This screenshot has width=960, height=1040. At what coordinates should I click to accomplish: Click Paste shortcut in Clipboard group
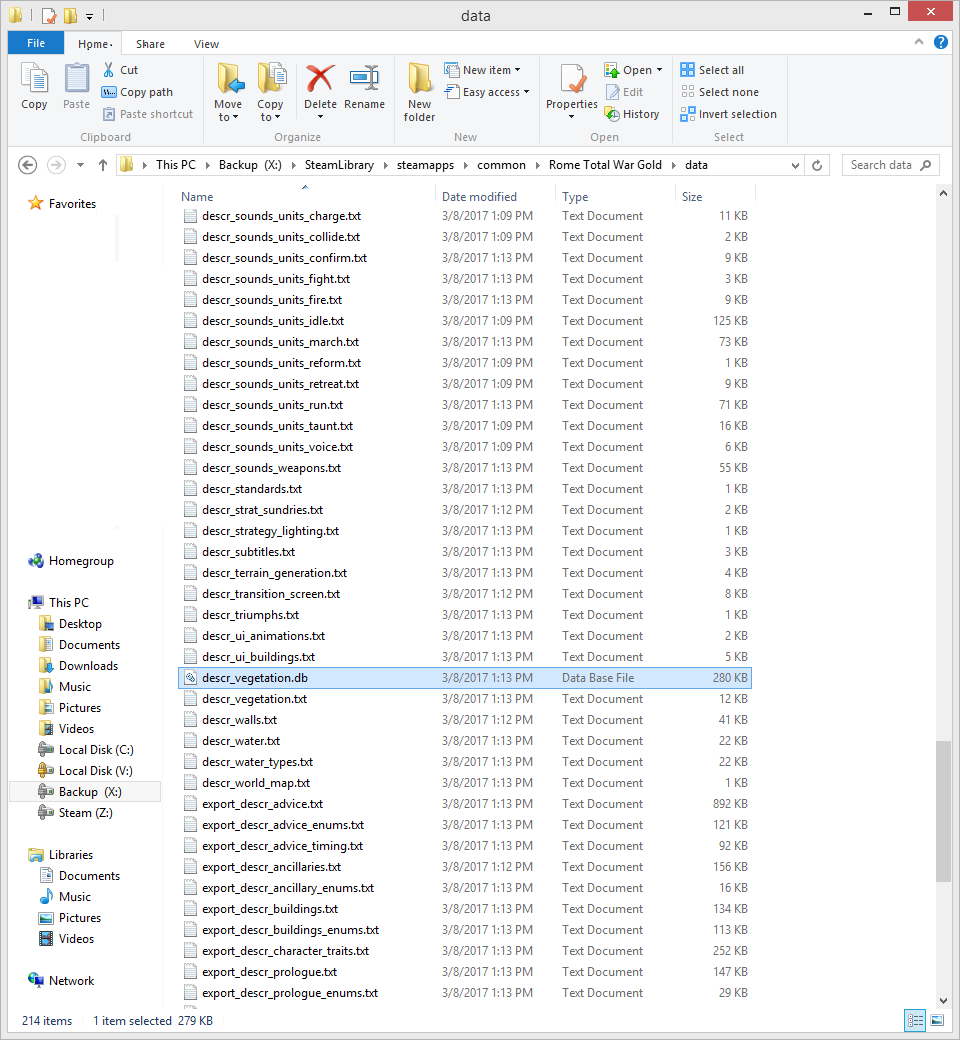[148, 114]
